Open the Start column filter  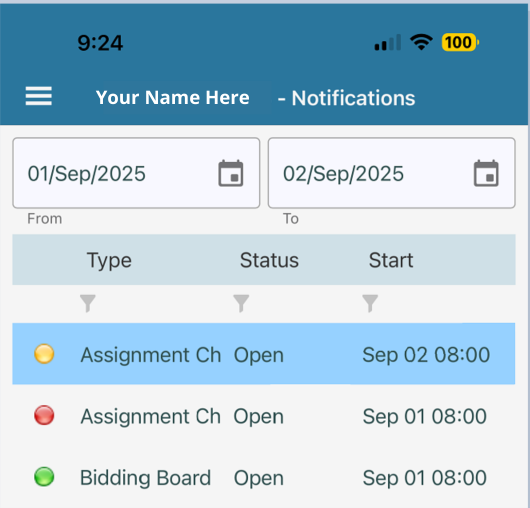(x=370, y=303)
